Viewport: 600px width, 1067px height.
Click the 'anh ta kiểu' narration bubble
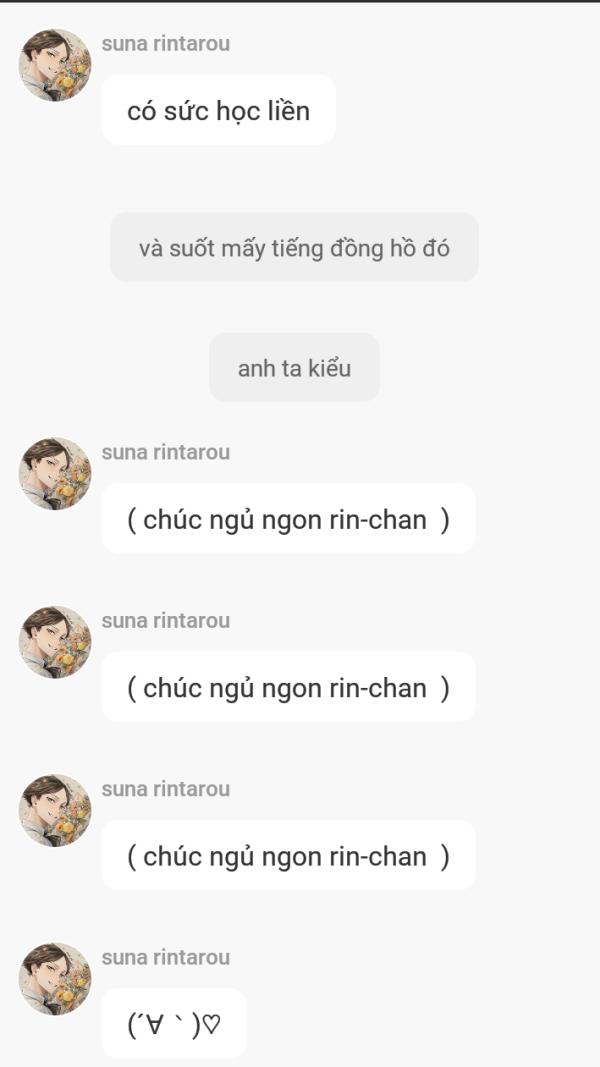point(294,368)
